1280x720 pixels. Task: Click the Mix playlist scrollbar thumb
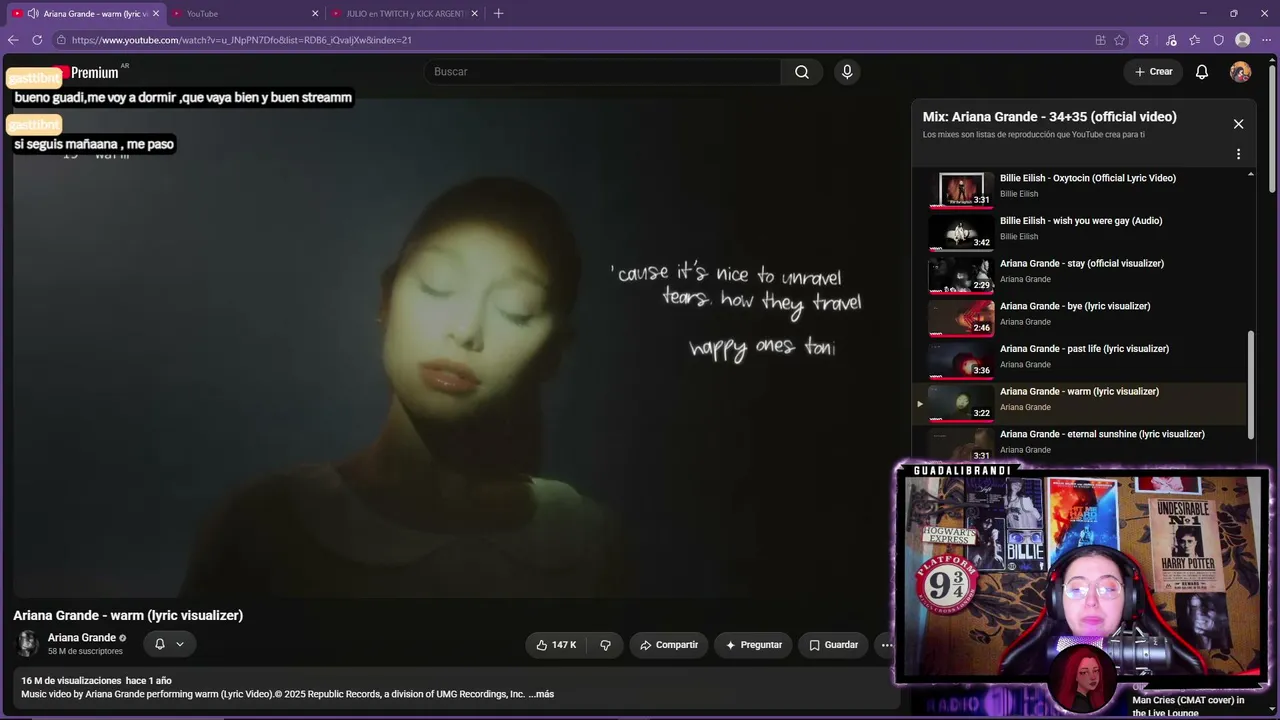coord(1250,383)
